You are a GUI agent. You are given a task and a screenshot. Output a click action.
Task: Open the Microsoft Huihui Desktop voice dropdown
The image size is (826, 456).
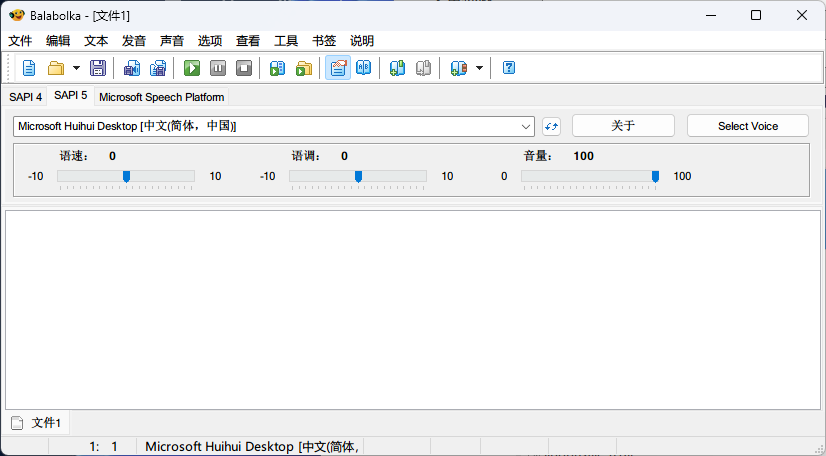pyautogui.click(x=274, y=126)
